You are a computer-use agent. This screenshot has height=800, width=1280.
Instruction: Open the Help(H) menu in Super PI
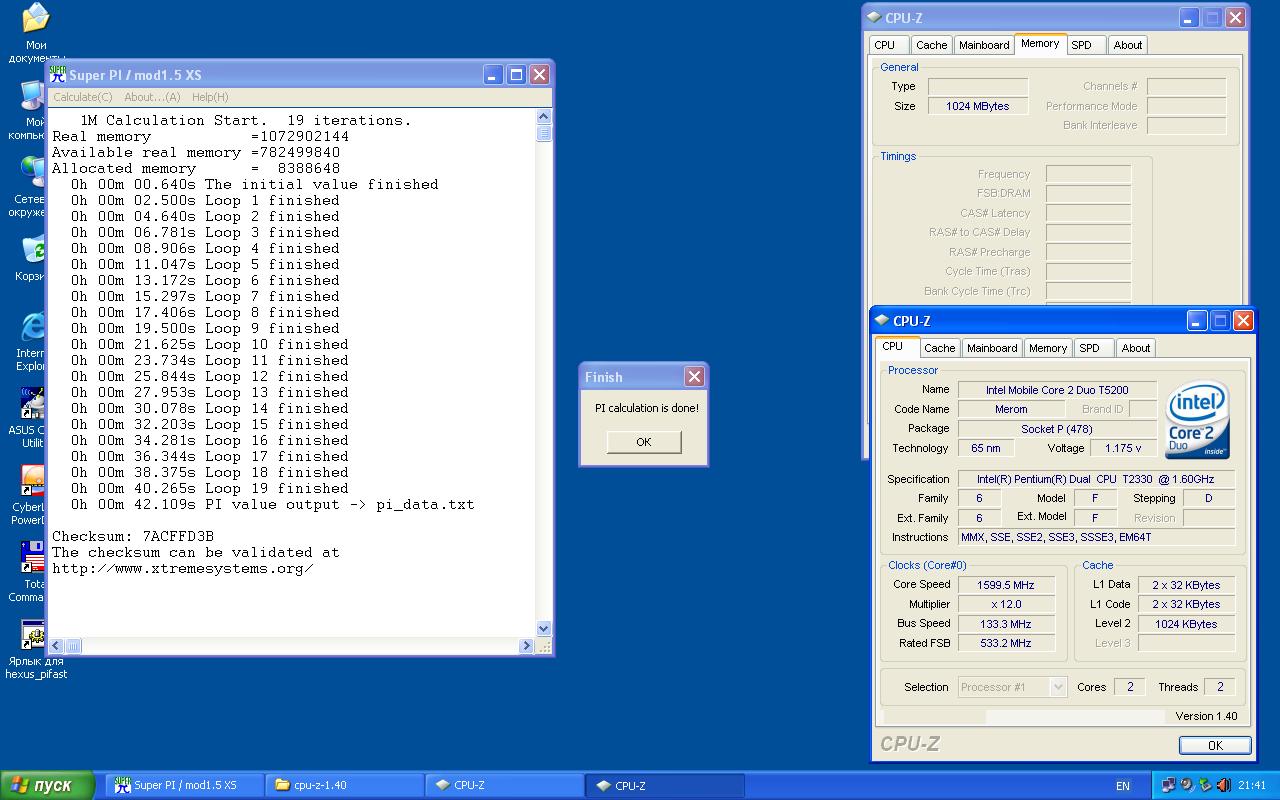tap(210, 97)
